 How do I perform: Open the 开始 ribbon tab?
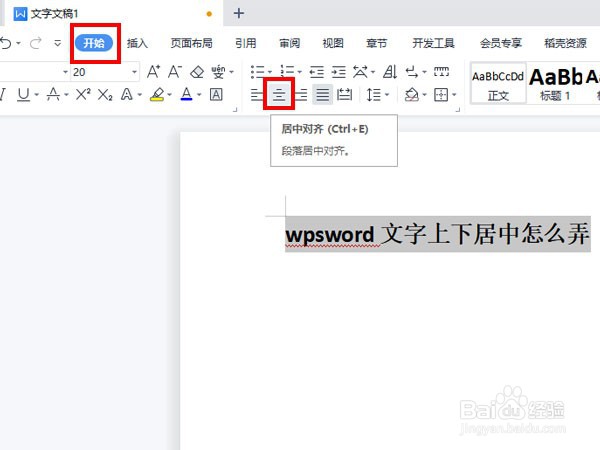click(94, 43)
